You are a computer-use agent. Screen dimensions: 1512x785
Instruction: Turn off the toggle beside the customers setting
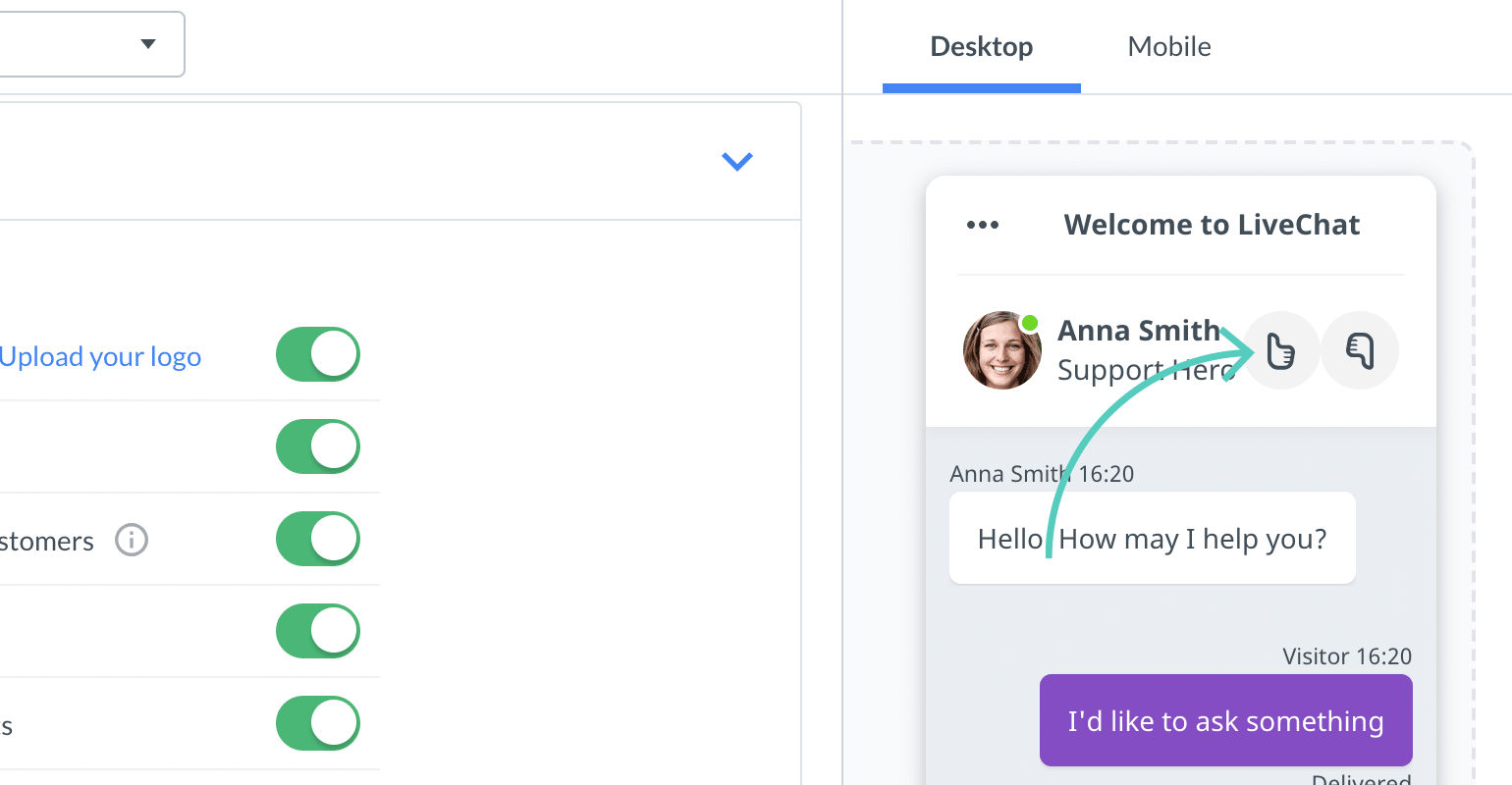[x=317, y=539]
